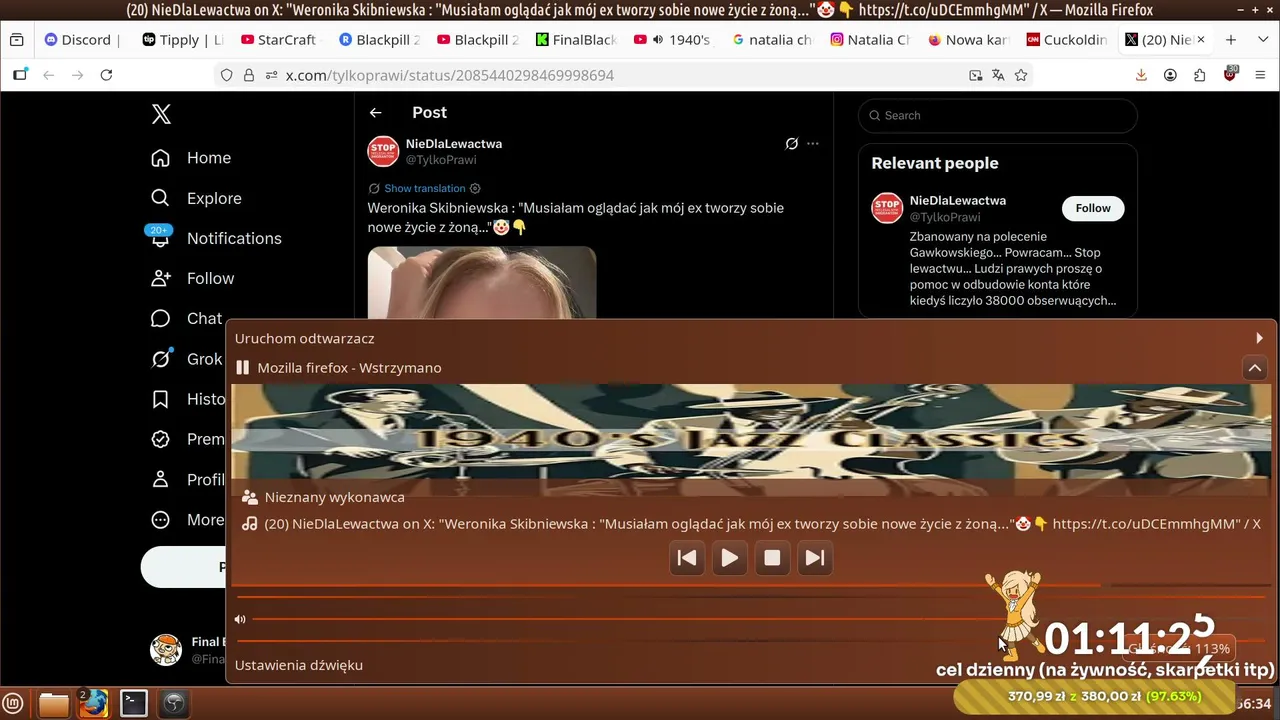The width and height of the screenshot is (1280, 720).
Task: Open the Firefox extensions puzzle icon
Action: pyautogui.click(x=1200, y=75)
